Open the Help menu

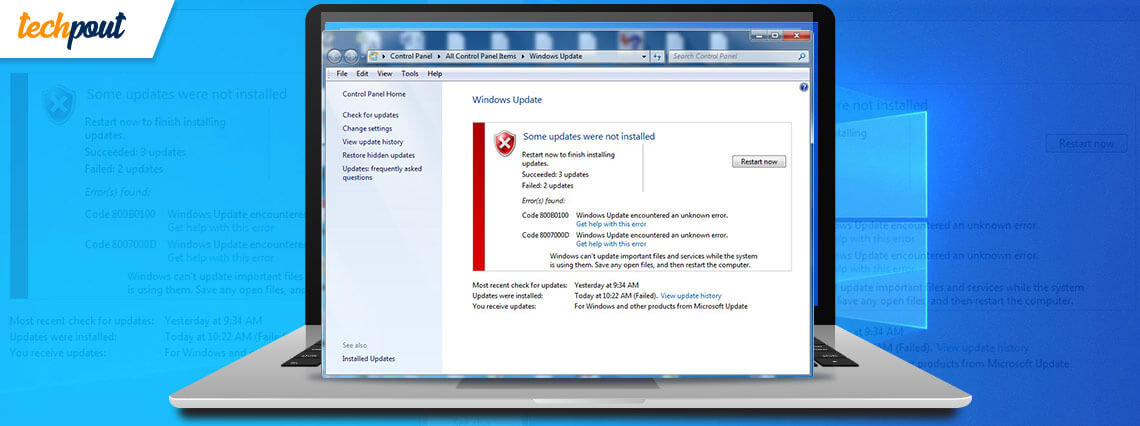click(x=435, y=73)
